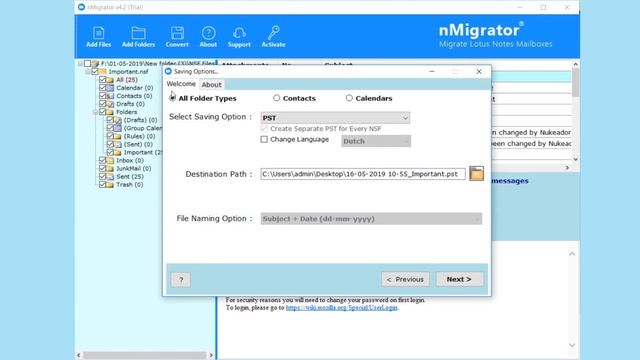Viewport: 640px width, 360px height.
Task: Collapse the root path tree node
Action: point(80,64)
